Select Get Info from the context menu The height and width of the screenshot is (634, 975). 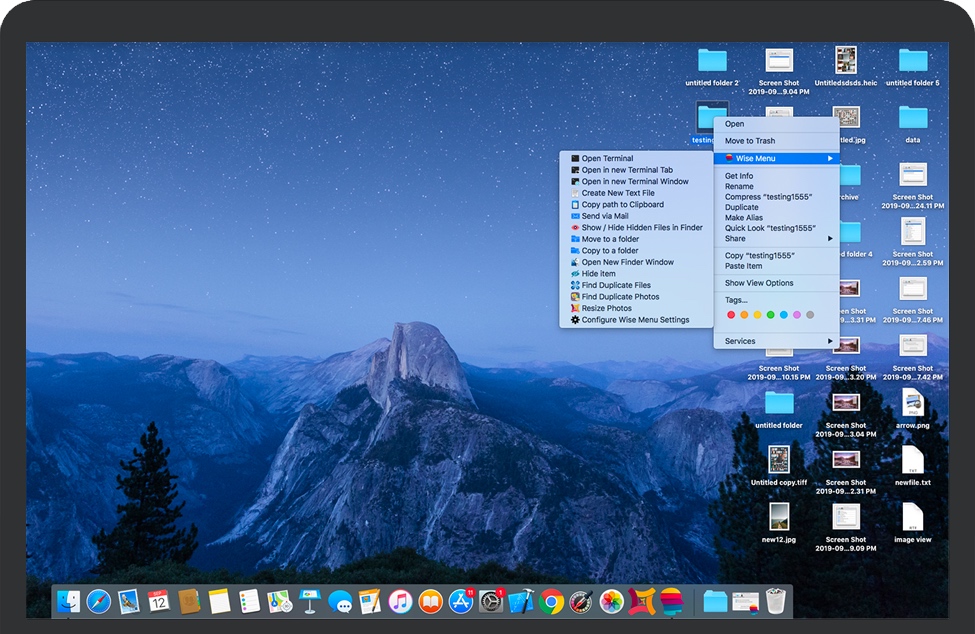(x=739, y=176)
